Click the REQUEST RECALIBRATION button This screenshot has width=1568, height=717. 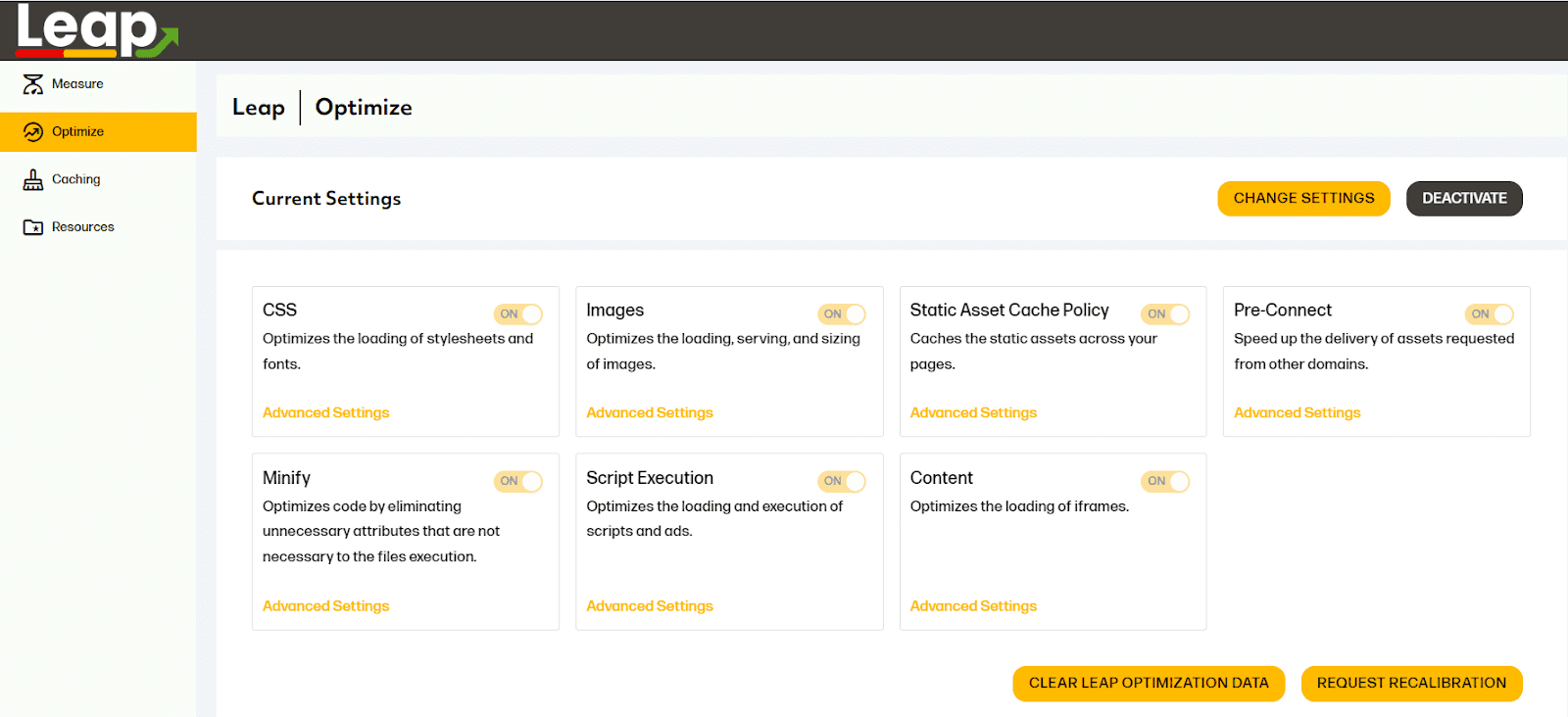pyautogui.click(x=1411, y=683)
